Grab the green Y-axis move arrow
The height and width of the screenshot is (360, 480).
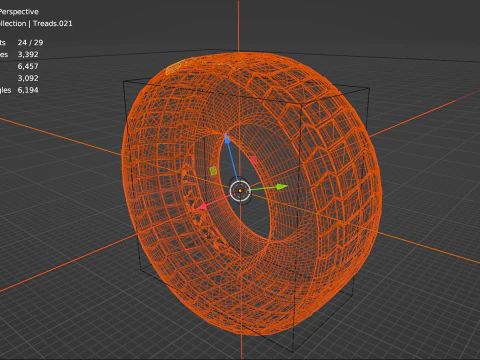point(282,187)
